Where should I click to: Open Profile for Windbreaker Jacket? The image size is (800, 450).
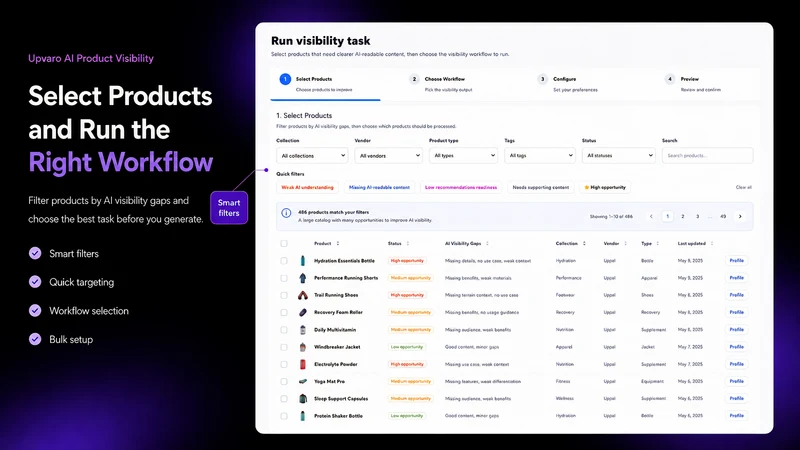point(736,347)
